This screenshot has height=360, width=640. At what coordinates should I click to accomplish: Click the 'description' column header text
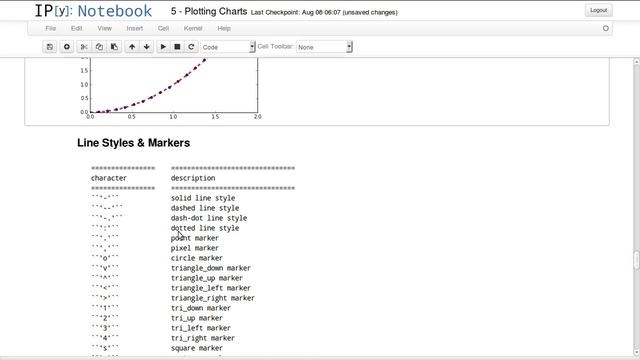click(x=193, y=178)
